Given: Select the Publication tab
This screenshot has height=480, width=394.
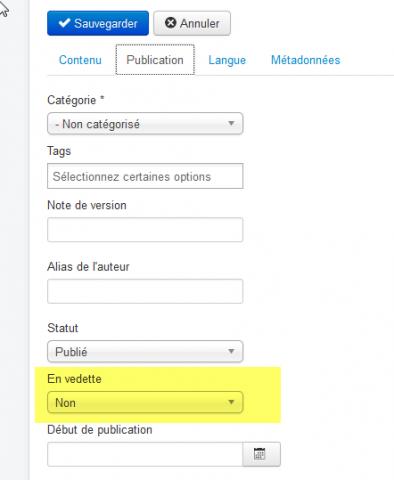Looking at the screenshot, I should [155, 60].
